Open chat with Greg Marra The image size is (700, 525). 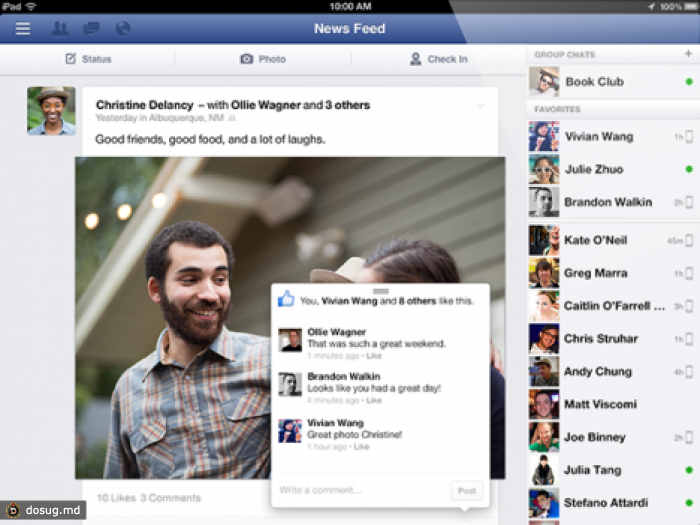[612, 273]
